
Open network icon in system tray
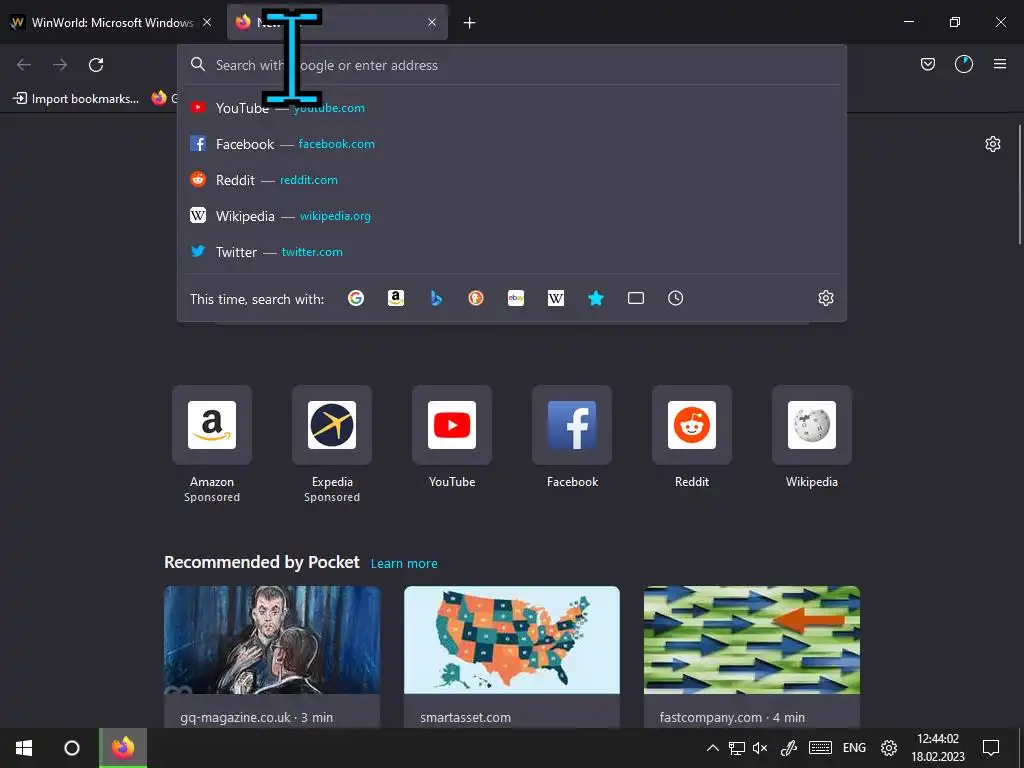(x=737, y=748)
